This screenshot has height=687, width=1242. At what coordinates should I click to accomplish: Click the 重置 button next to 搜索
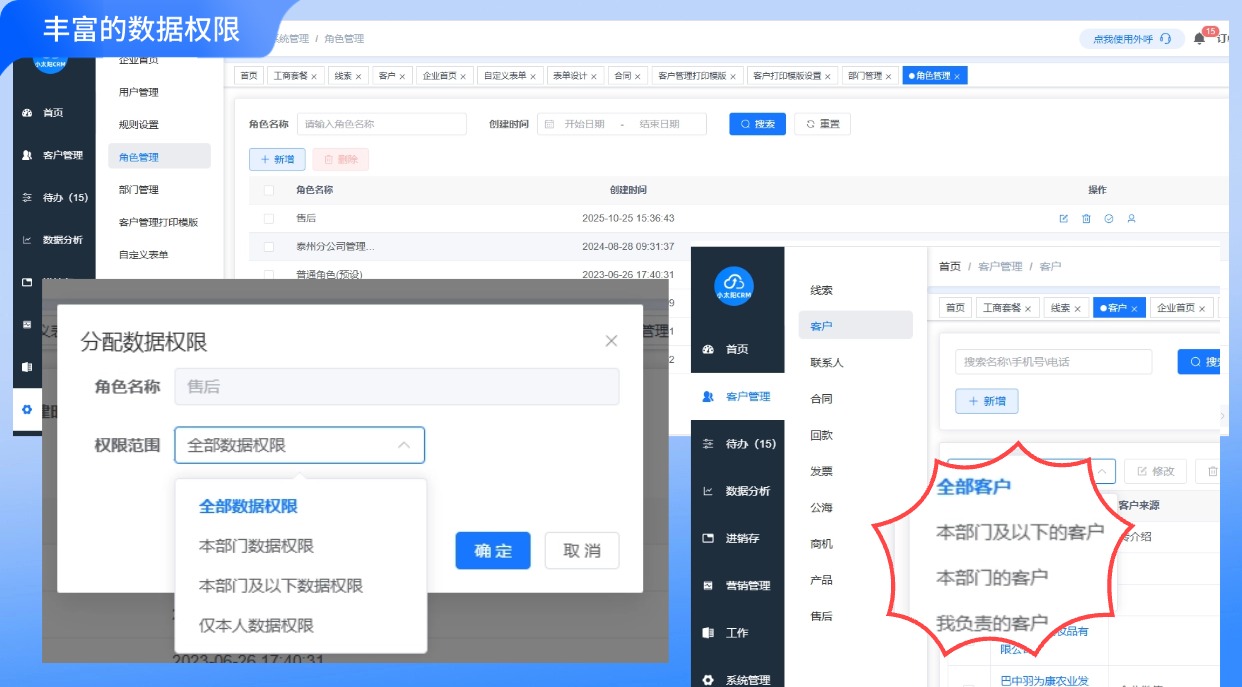click(822, 124)
